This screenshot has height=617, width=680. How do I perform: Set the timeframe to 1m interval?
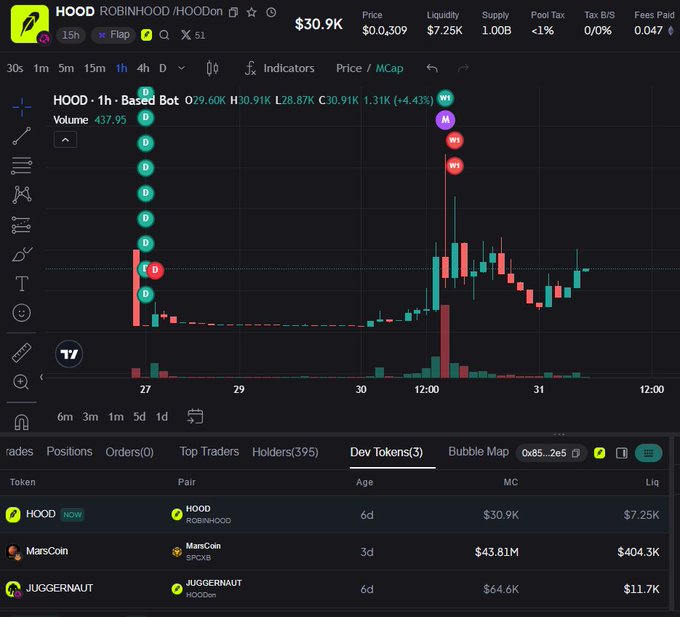[x=41, y=68]
